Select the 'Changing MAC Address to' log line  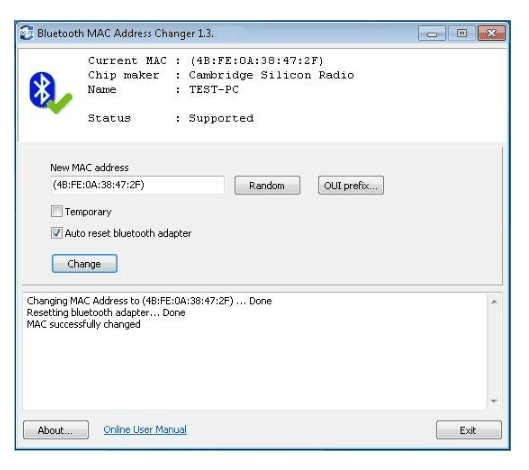(149, 301)
